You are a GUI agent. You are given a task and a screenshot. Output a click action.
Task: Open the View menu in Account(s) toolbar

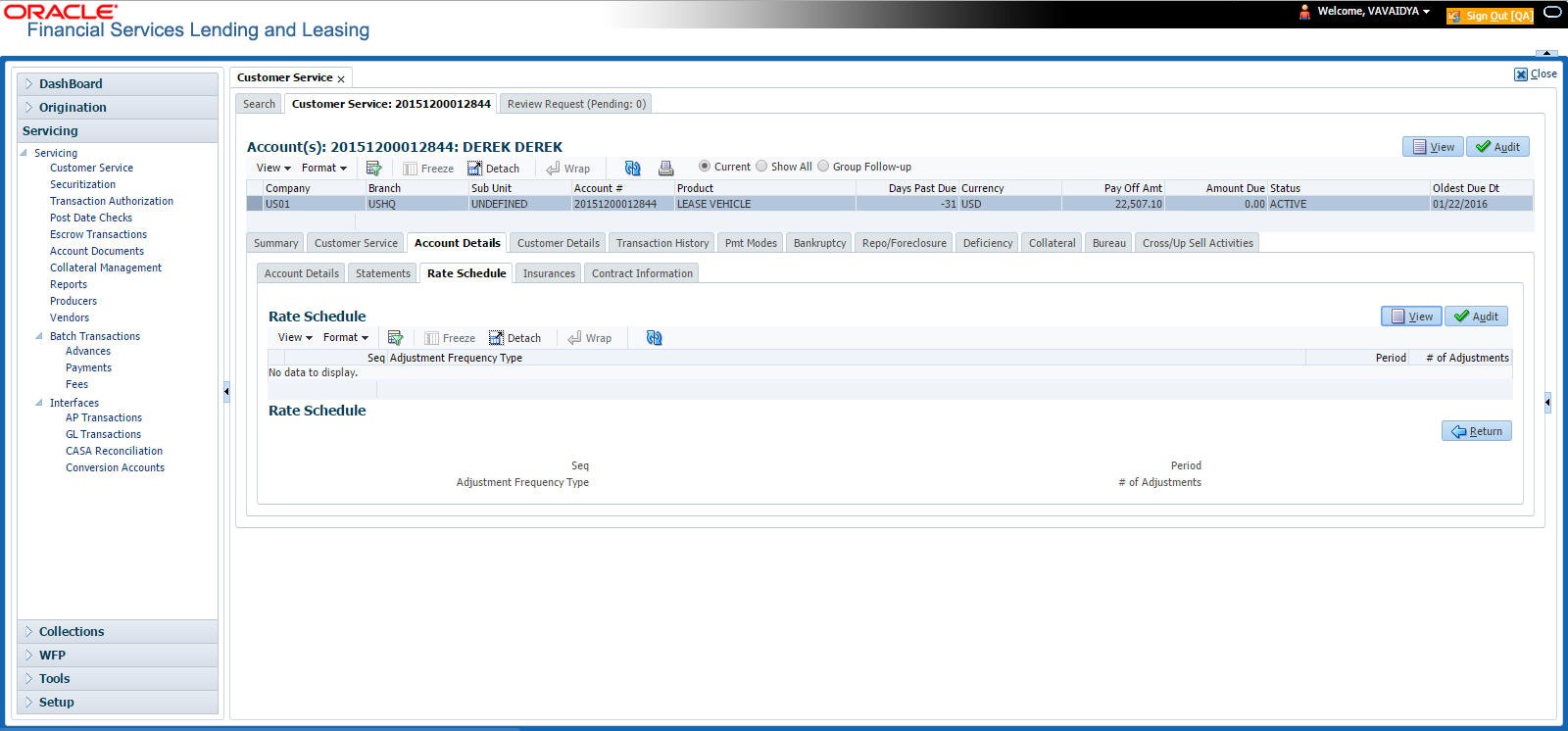pyautogui.click(x=273, y=168)
